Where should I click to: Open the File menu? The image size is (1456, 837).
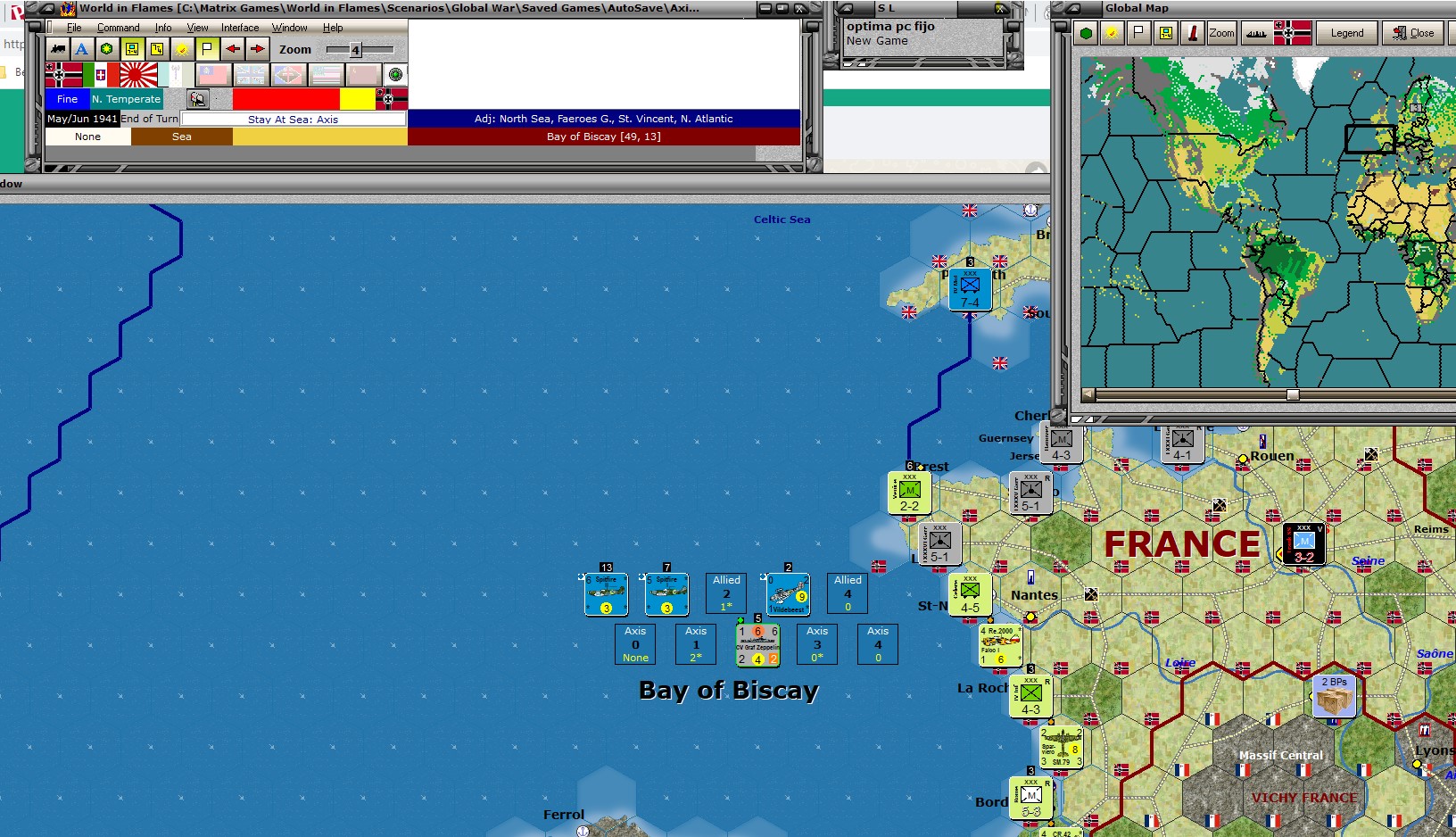[74, 28]
